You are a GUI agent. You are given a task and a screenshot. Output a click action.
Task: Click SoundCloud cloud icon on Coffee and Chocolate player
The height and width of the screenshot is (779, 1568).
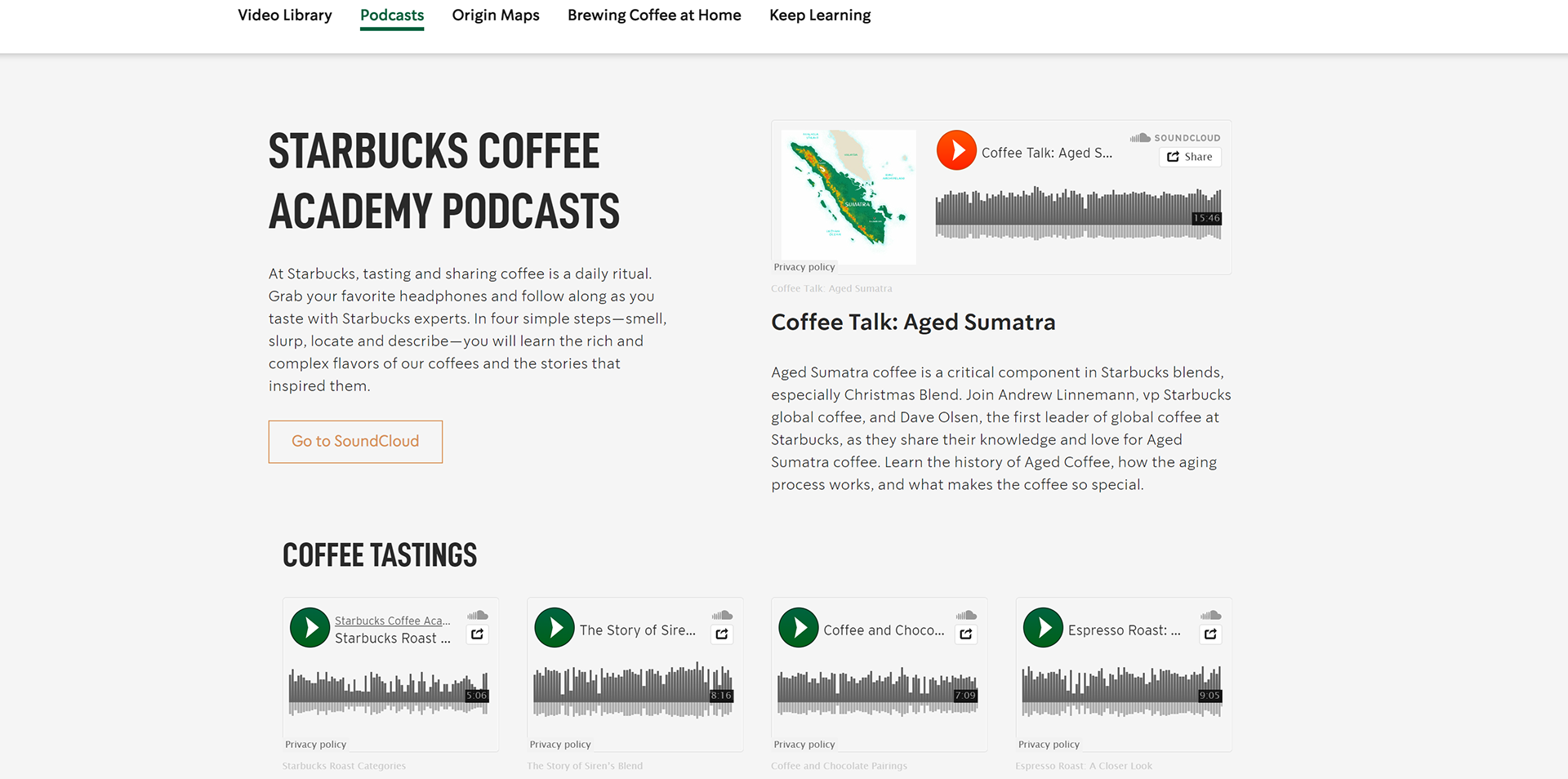pos(966,615)
